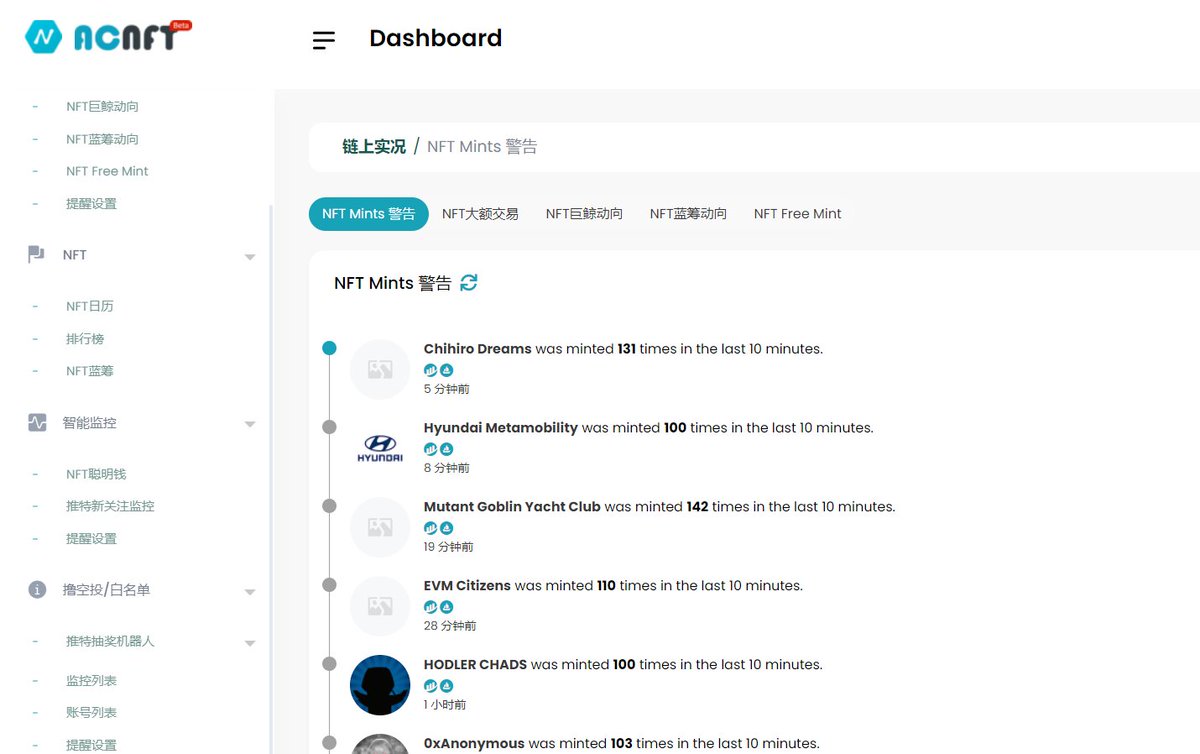The image size is (1200, 754).
Task: Open OpenSea boat icon for Chihiro Dreams
Action: (447, 370)
